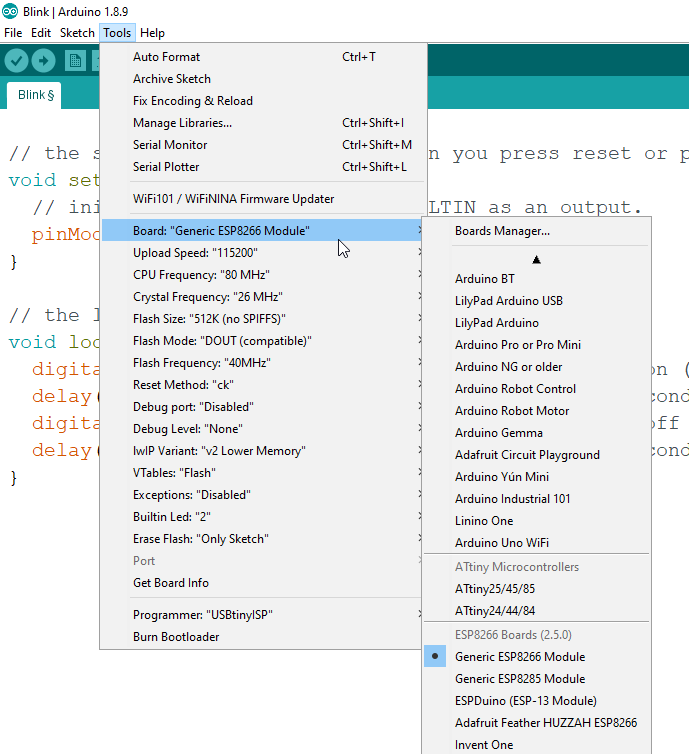Choose Archive Sketch
Image resolution: width=689 pixels, height=754 pixels.
(263, 79)
